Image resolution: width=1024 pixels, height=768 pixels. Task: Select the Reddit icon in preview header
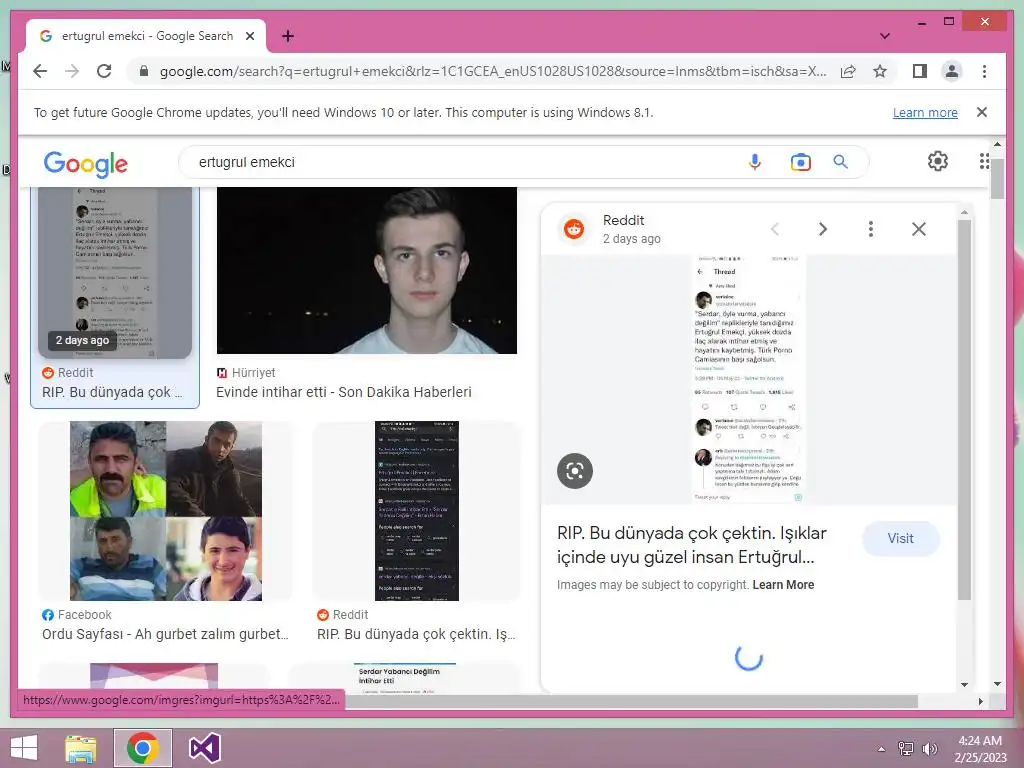(573, 229)
